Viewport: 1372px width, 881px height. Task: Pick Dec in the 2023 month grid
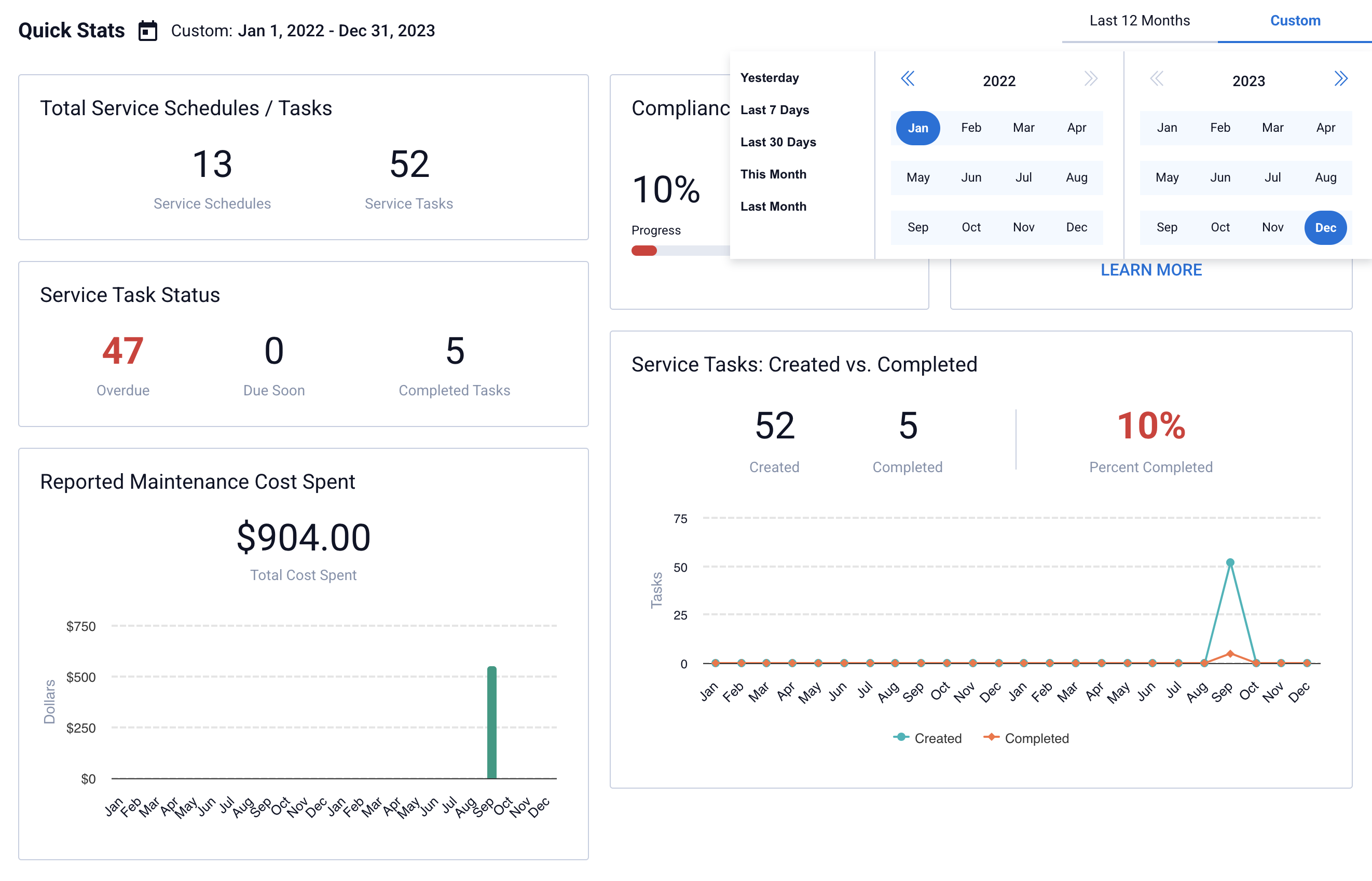coord(1325,228)
